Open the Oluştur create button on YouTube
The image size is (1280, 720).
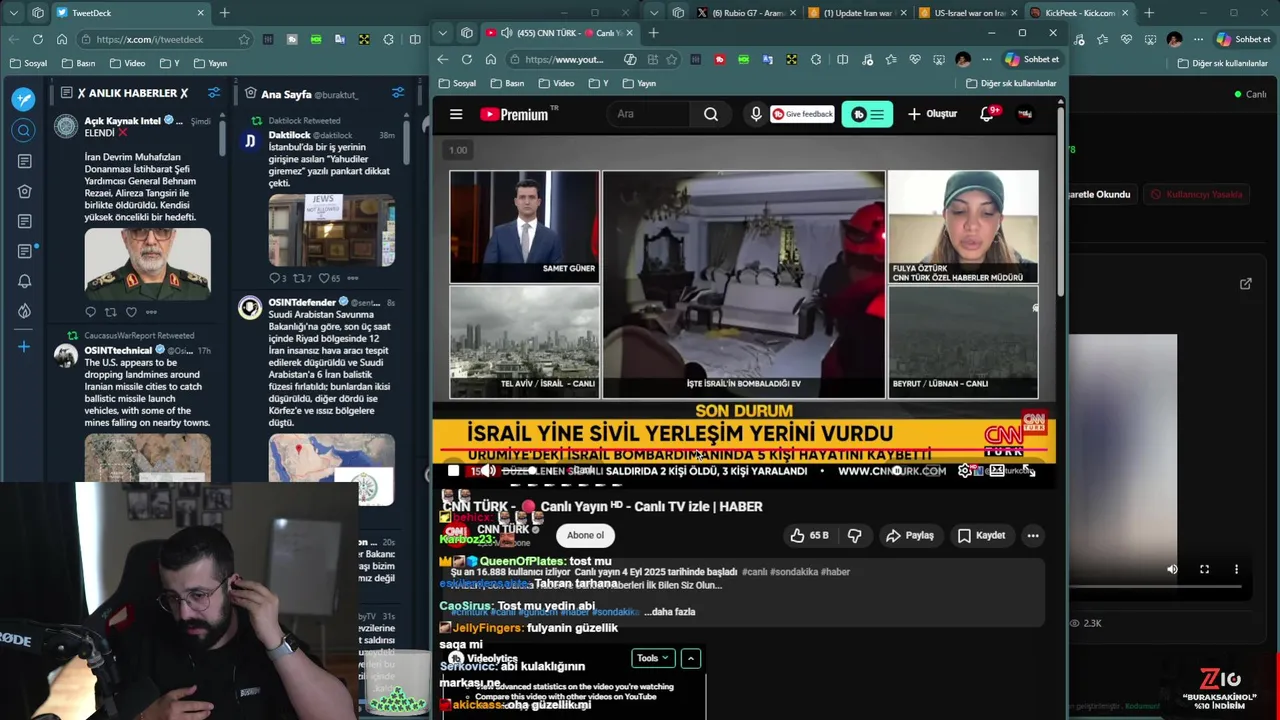[x=932, y=114]
